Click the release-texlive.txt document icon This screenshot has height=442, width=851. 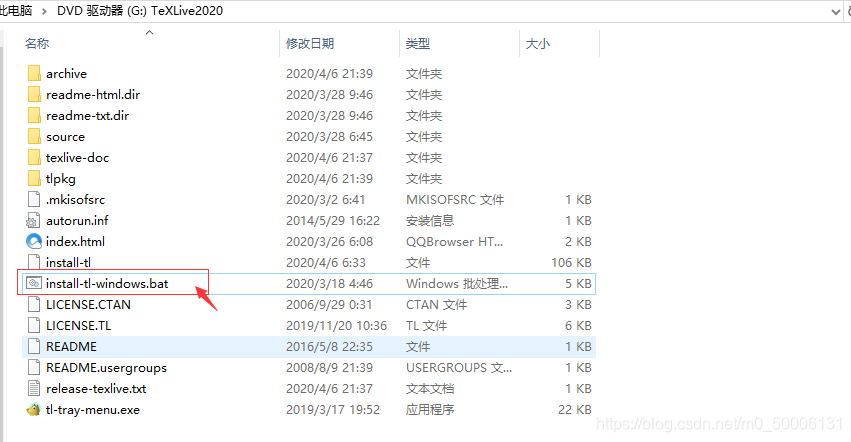[34, 388]
